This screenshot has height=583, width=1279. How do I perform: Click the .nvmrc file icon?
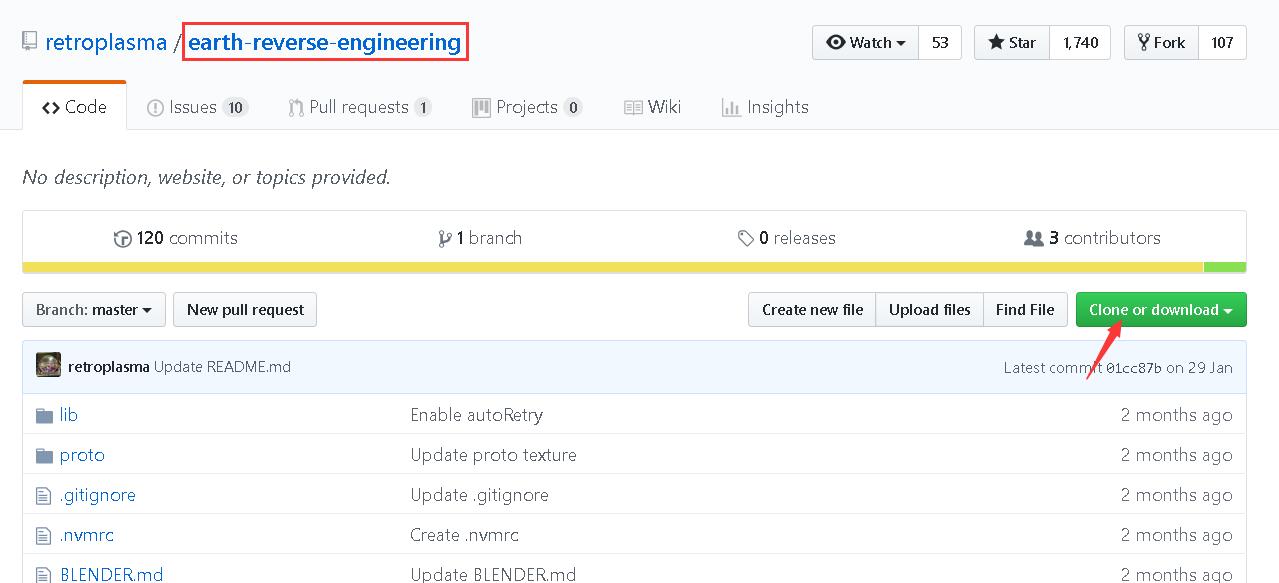point(44,535)
